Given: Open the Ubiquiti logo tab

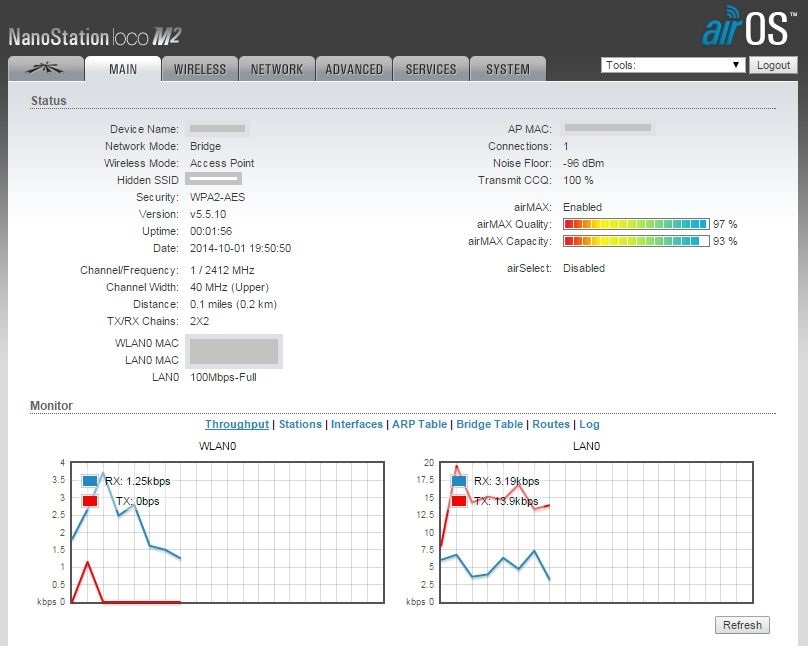Looking at the screenshot, I should click(x=45, y=69).
